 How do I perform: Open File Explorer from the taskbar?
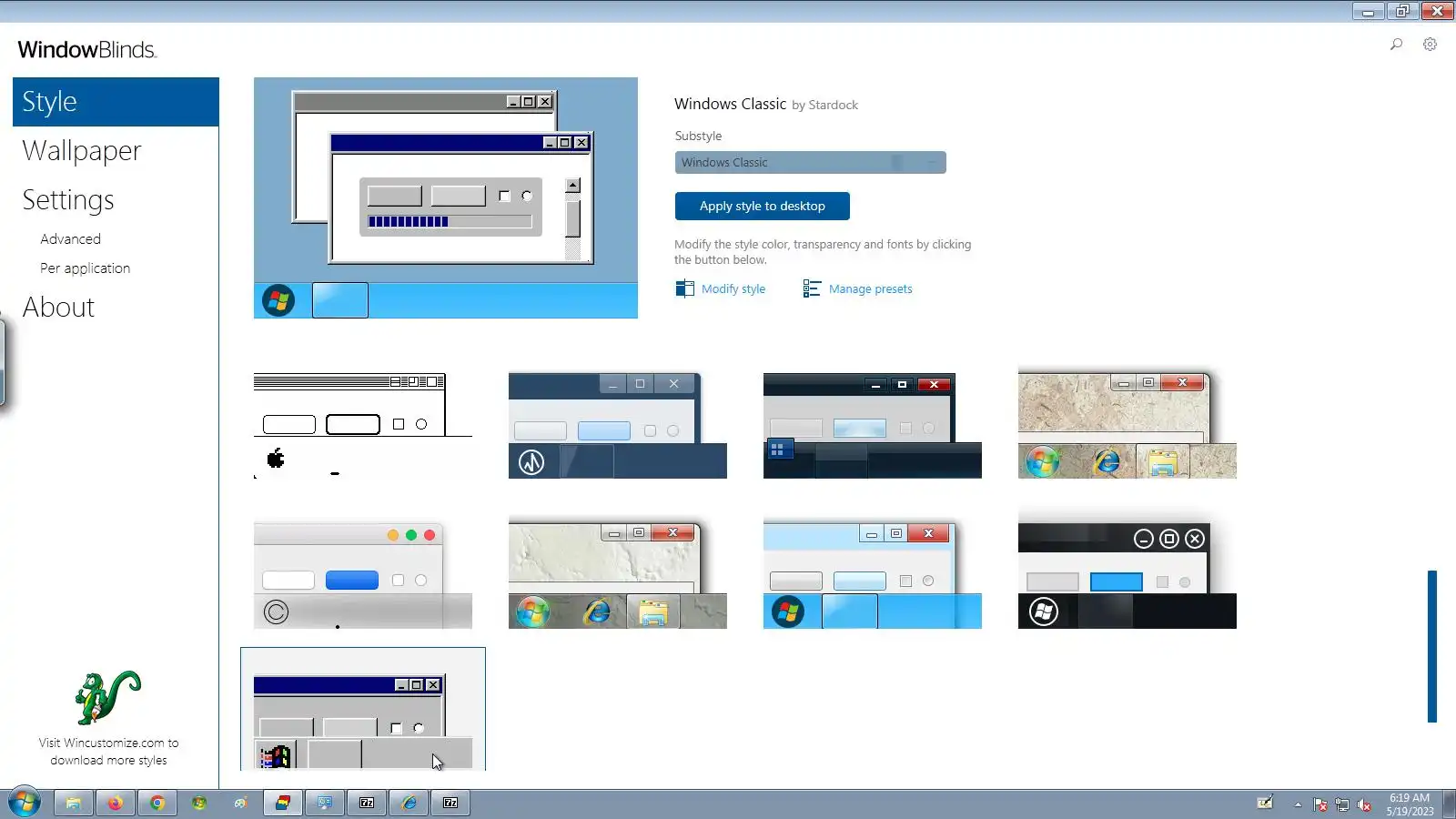73,803
